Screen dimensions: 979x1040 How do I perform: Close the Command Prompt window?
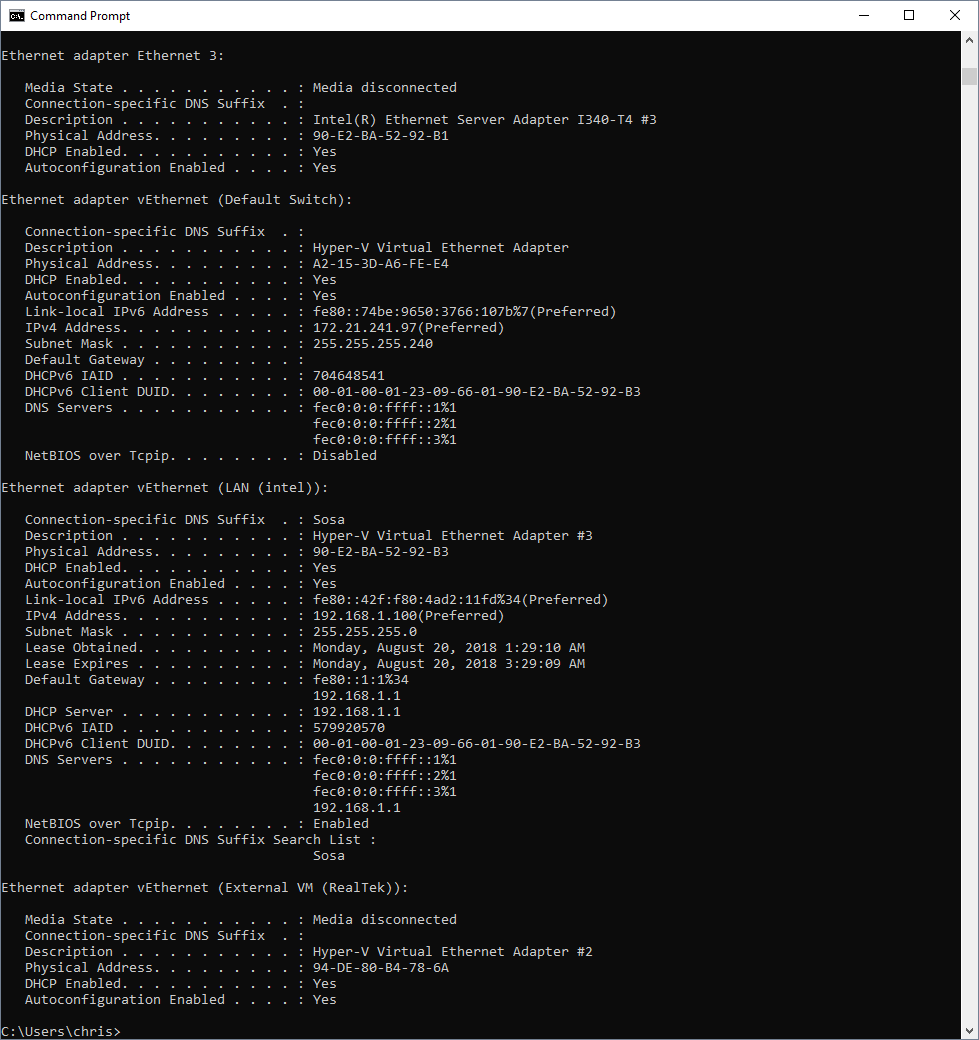[x=955, y=15]
